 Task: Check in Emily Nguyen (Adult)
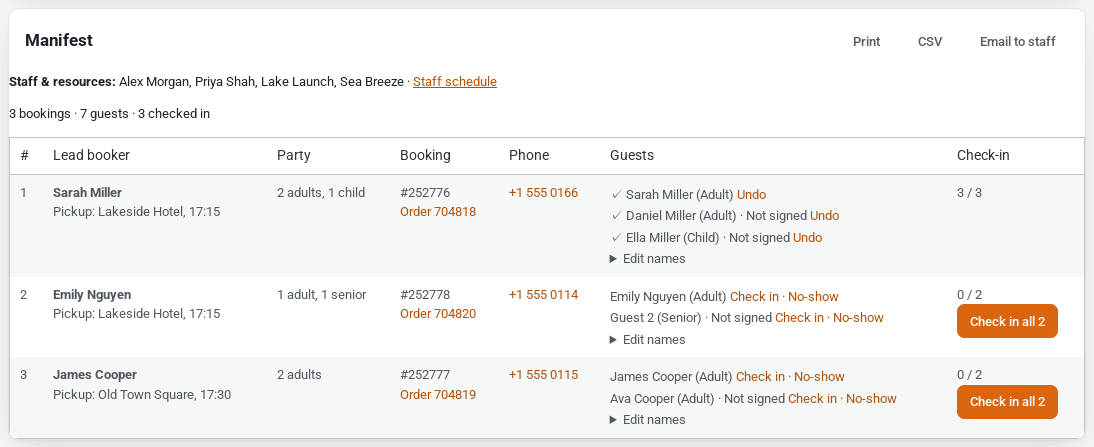754,296
